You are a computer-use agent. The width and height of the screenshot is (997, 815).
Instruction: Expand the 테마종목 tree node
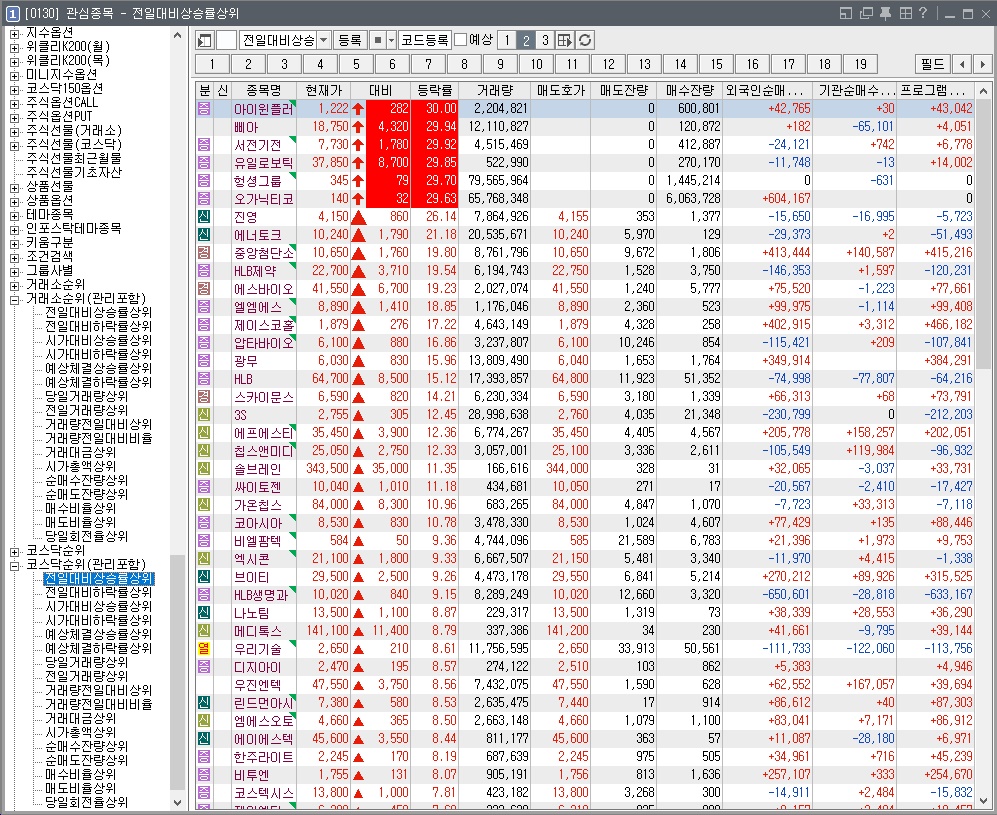click(14, 216)
